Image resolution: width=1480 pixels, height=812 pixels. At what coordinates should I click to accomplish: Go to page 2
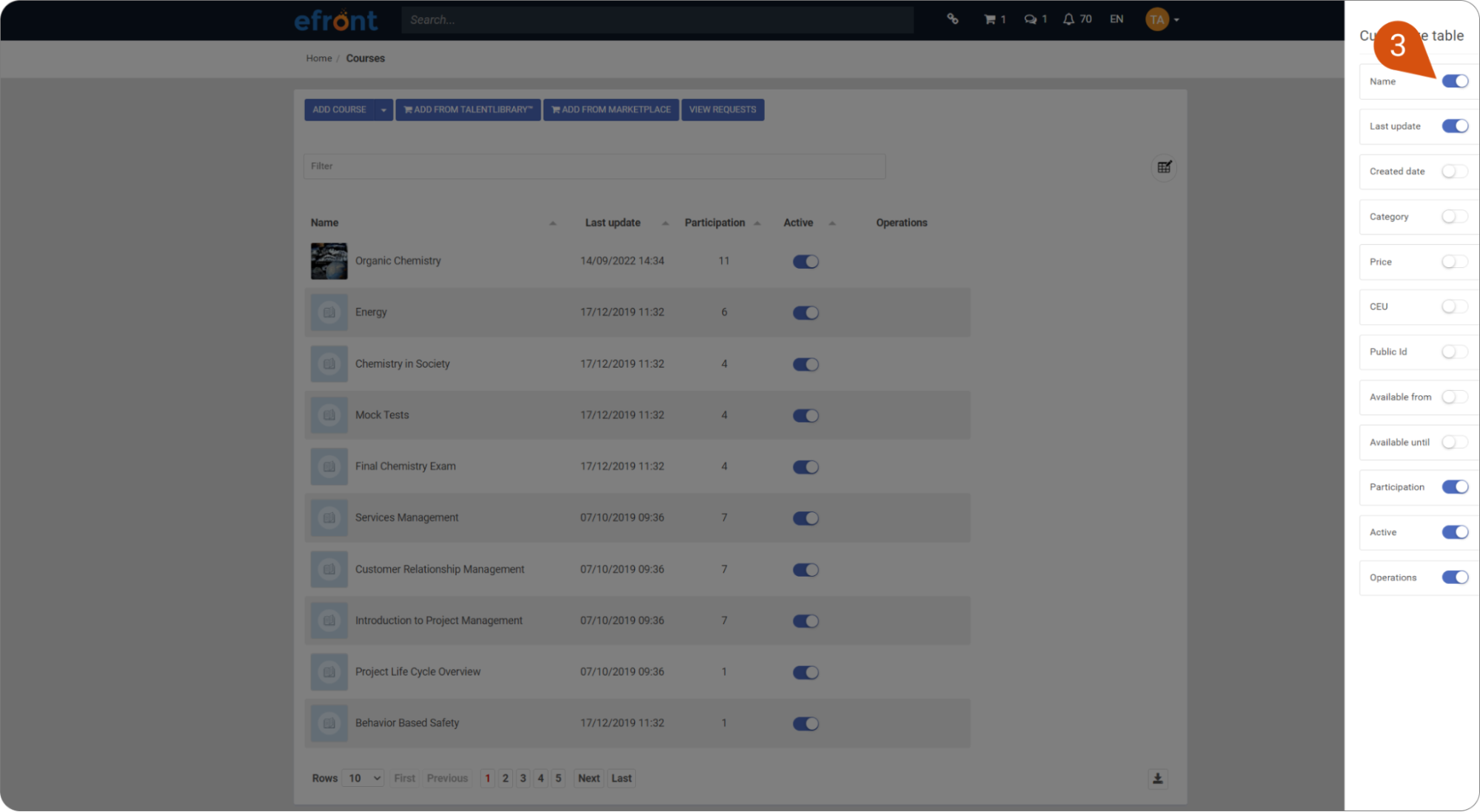point(506,778)
